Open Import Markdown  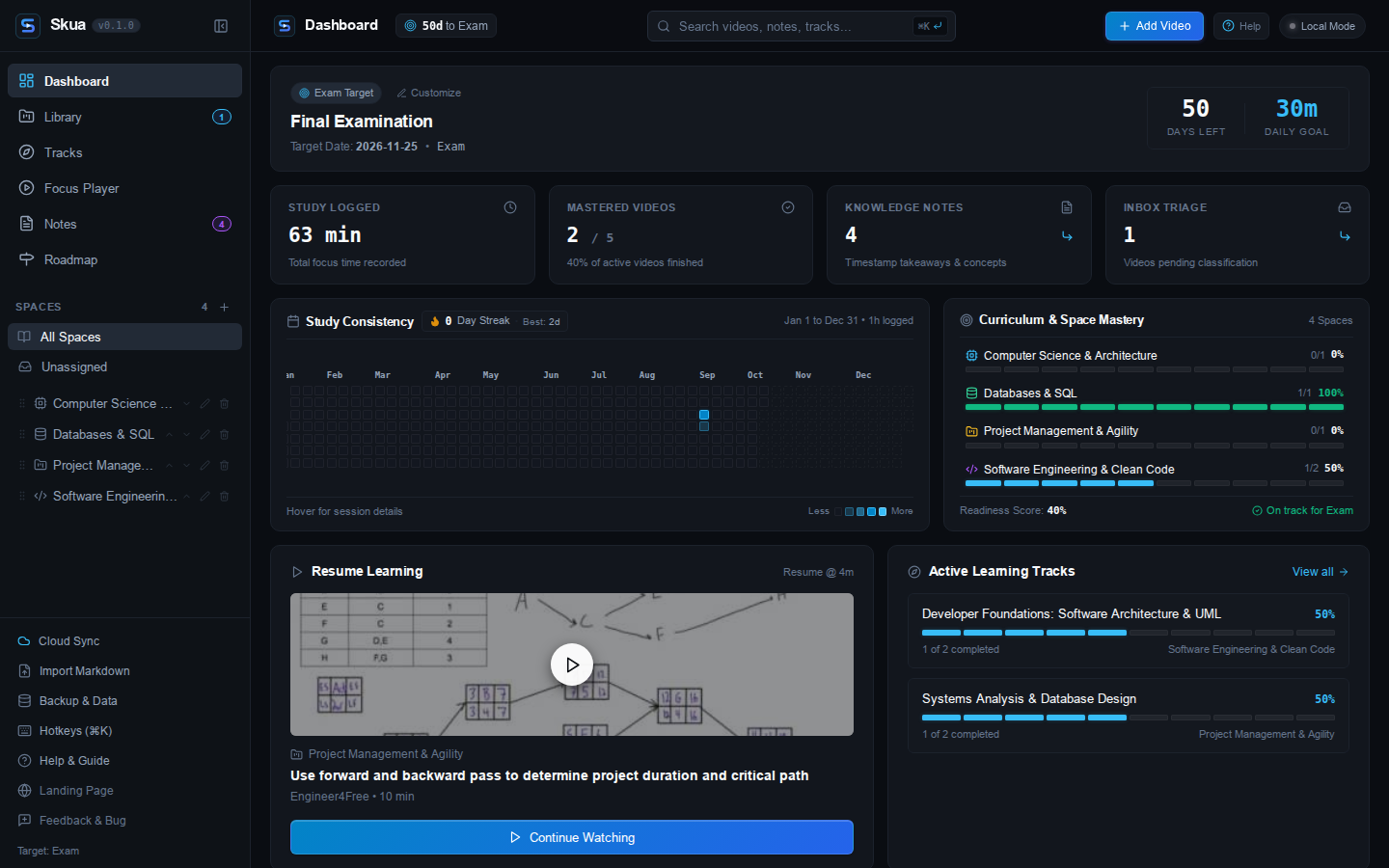(x=124, y=671)
